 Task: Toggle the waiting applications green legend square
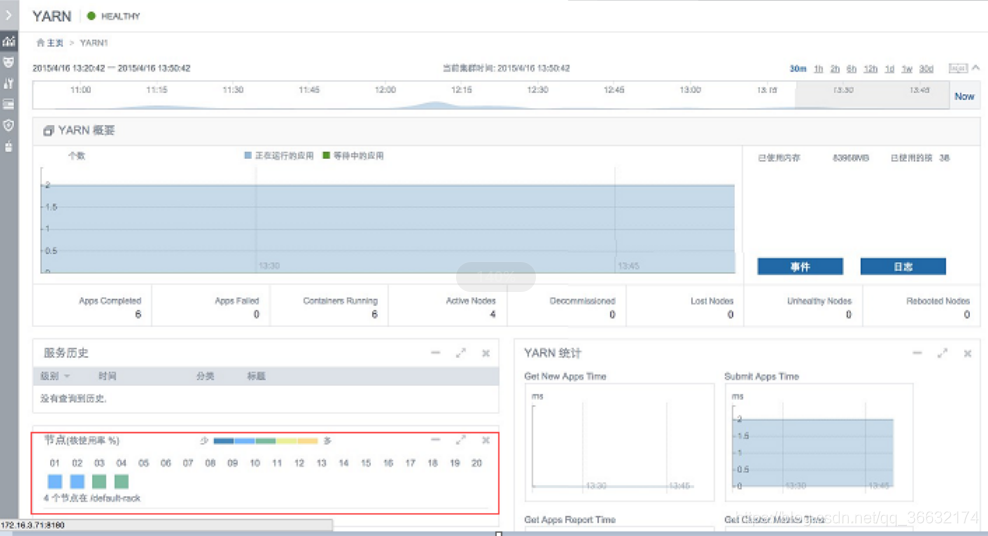click(326, 156)
